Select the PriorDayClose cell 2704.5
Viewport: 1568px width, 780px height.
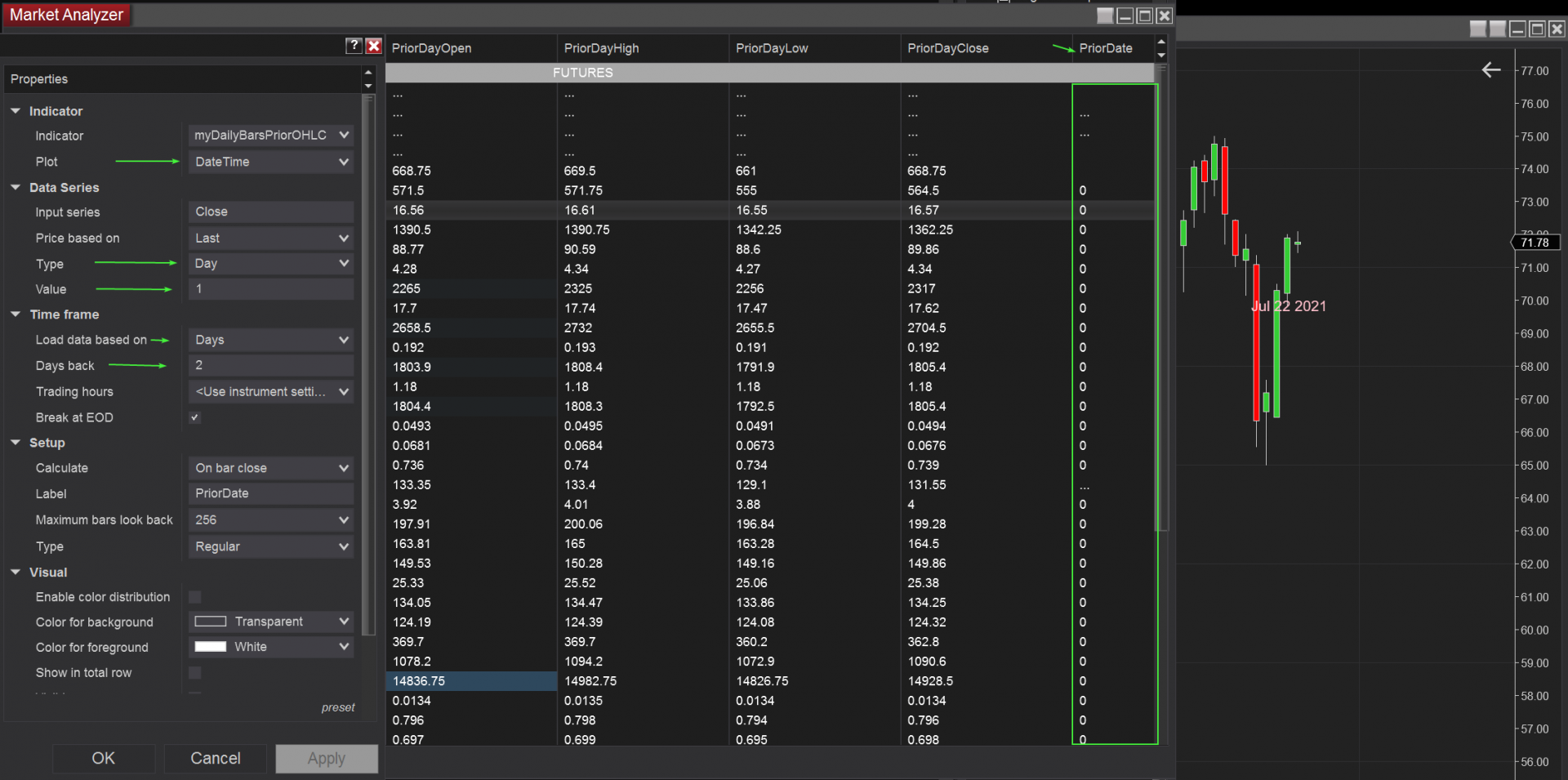(x=987, y=328)
